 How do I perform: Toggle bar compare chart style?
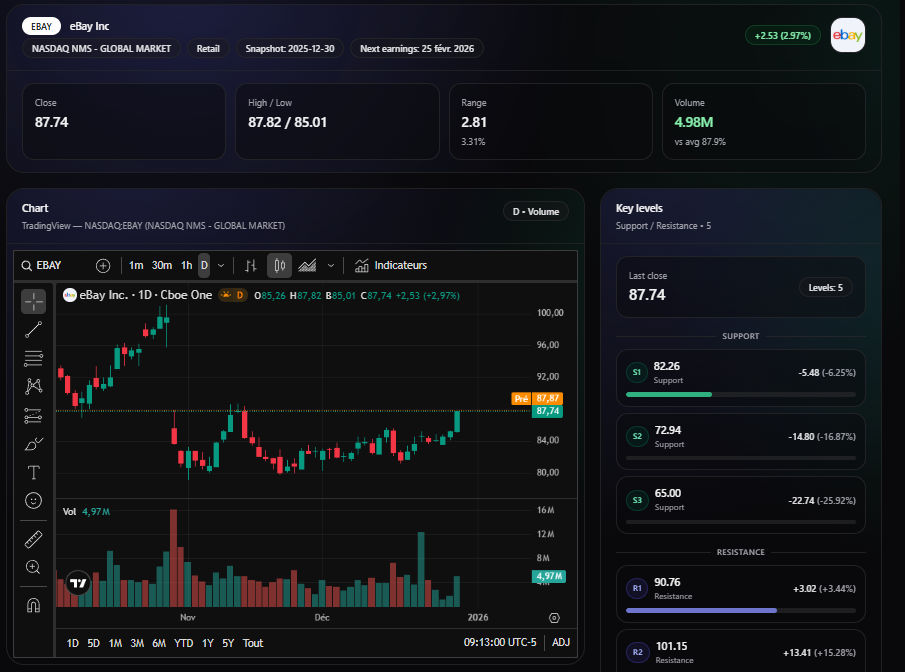coord(251,265)
